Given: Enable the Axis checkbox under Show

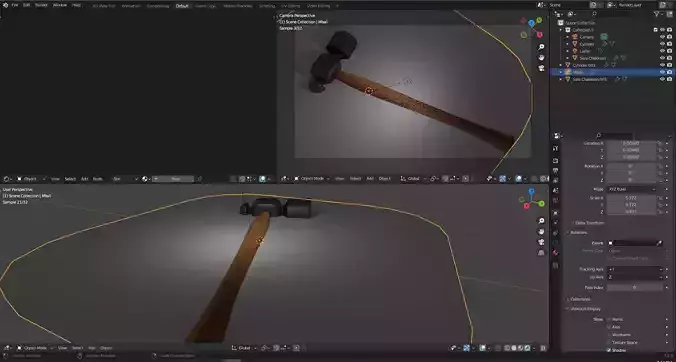Looking at the screenshot, I should [x=609, y=327].
